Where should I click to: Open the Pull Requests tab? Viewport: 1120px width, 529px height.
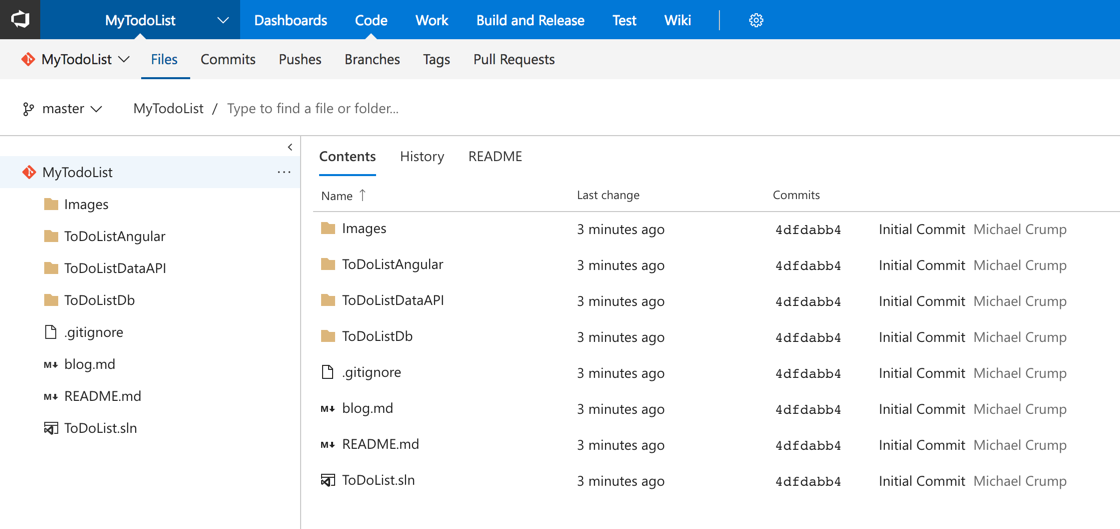pos(513,60)
